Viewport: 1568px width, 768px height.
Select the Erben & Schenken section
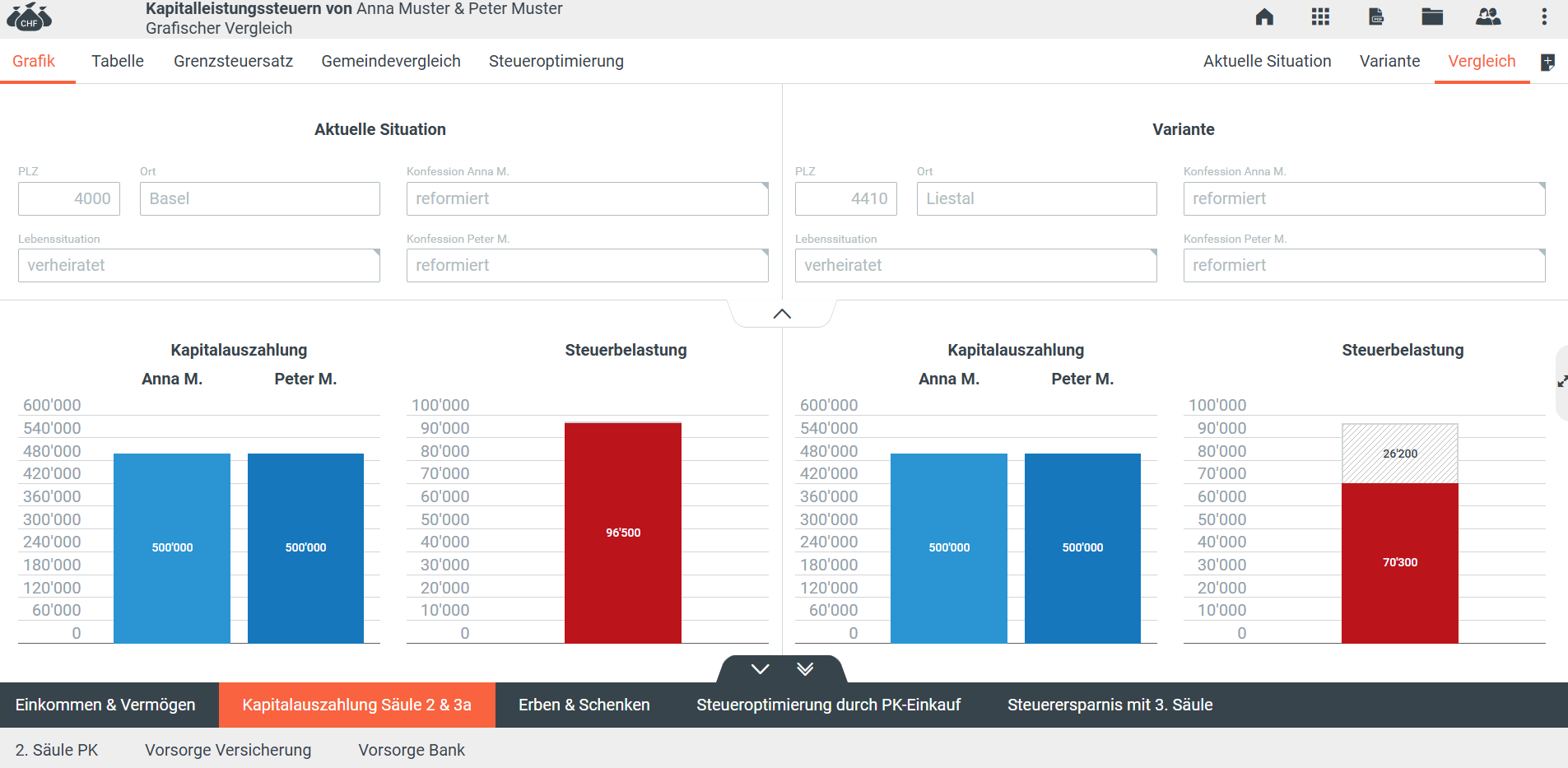[584, 705]
